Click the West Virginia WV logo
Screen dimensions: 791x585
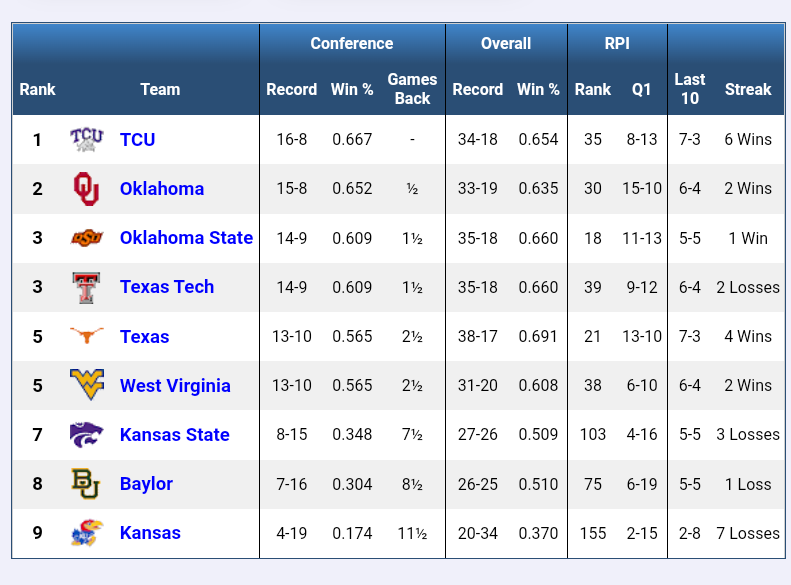click(x=87, y=385)
